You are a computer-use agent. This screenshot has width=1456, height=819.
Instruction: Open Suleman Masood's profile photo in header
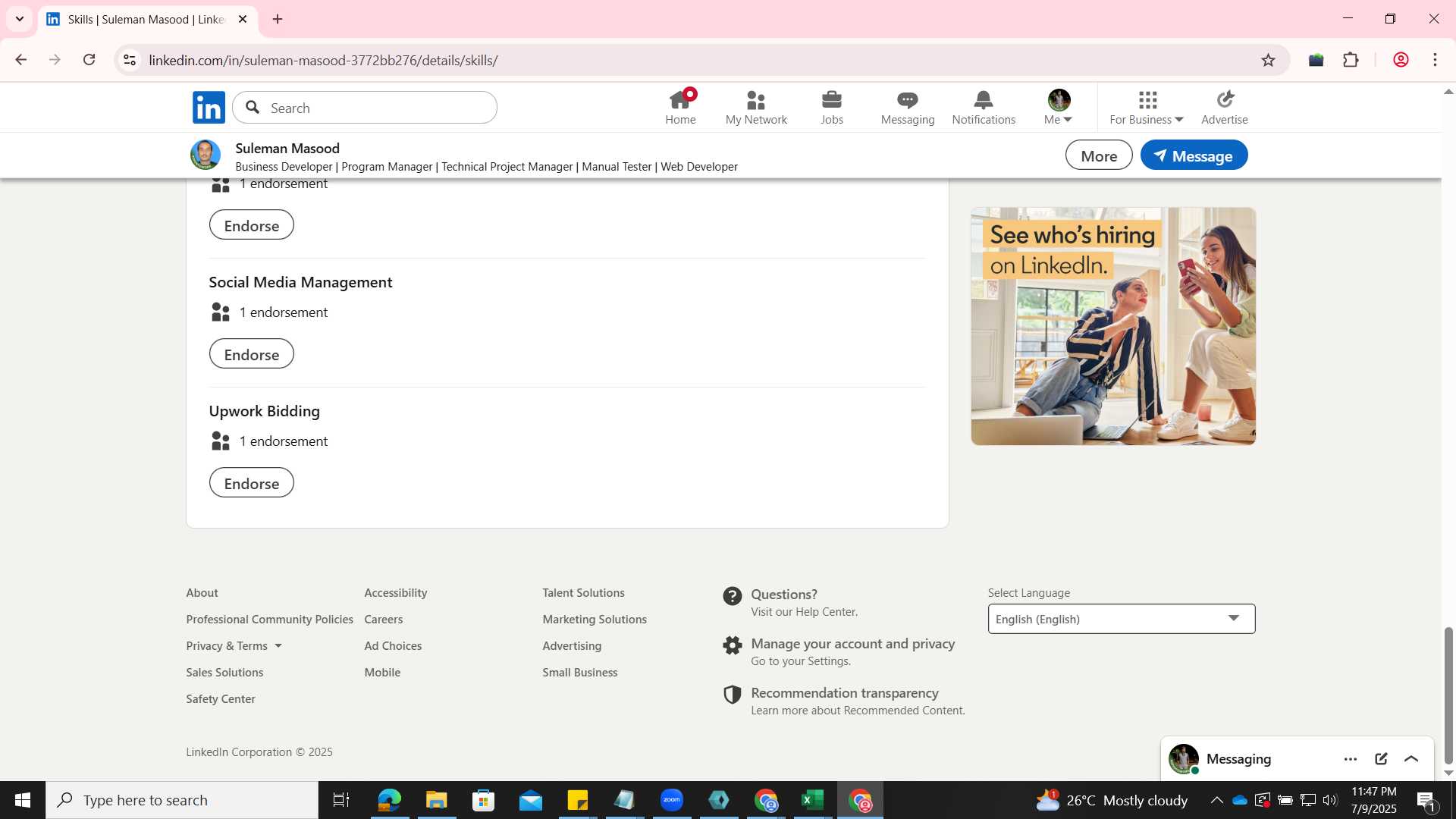pyautogui.click(x=205, y=155)
